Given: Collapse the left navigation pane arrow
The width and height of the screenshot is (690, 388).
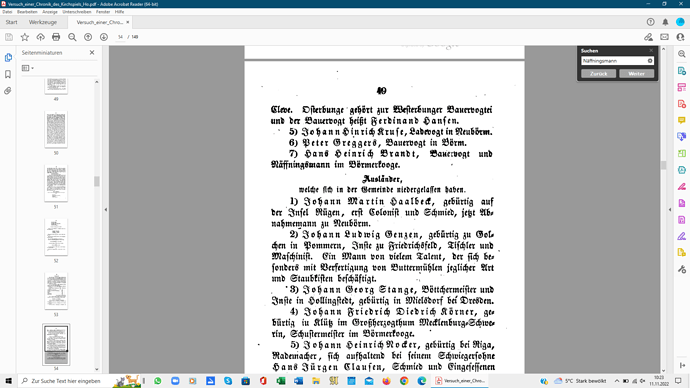Looking at the screenshot, I should click(x=106, y=210).
